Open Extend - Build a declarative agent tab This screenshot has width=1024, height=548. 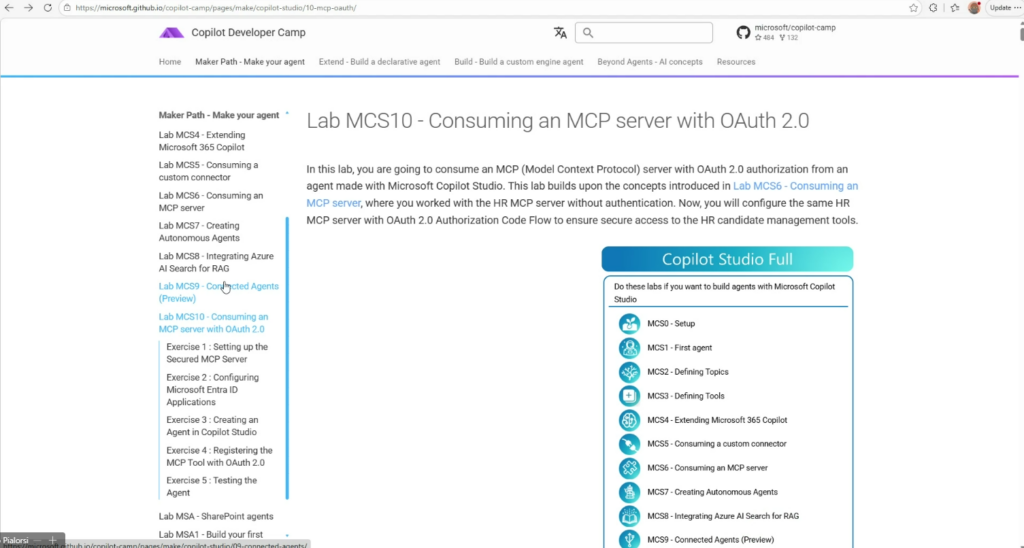(x=379, y=62)
